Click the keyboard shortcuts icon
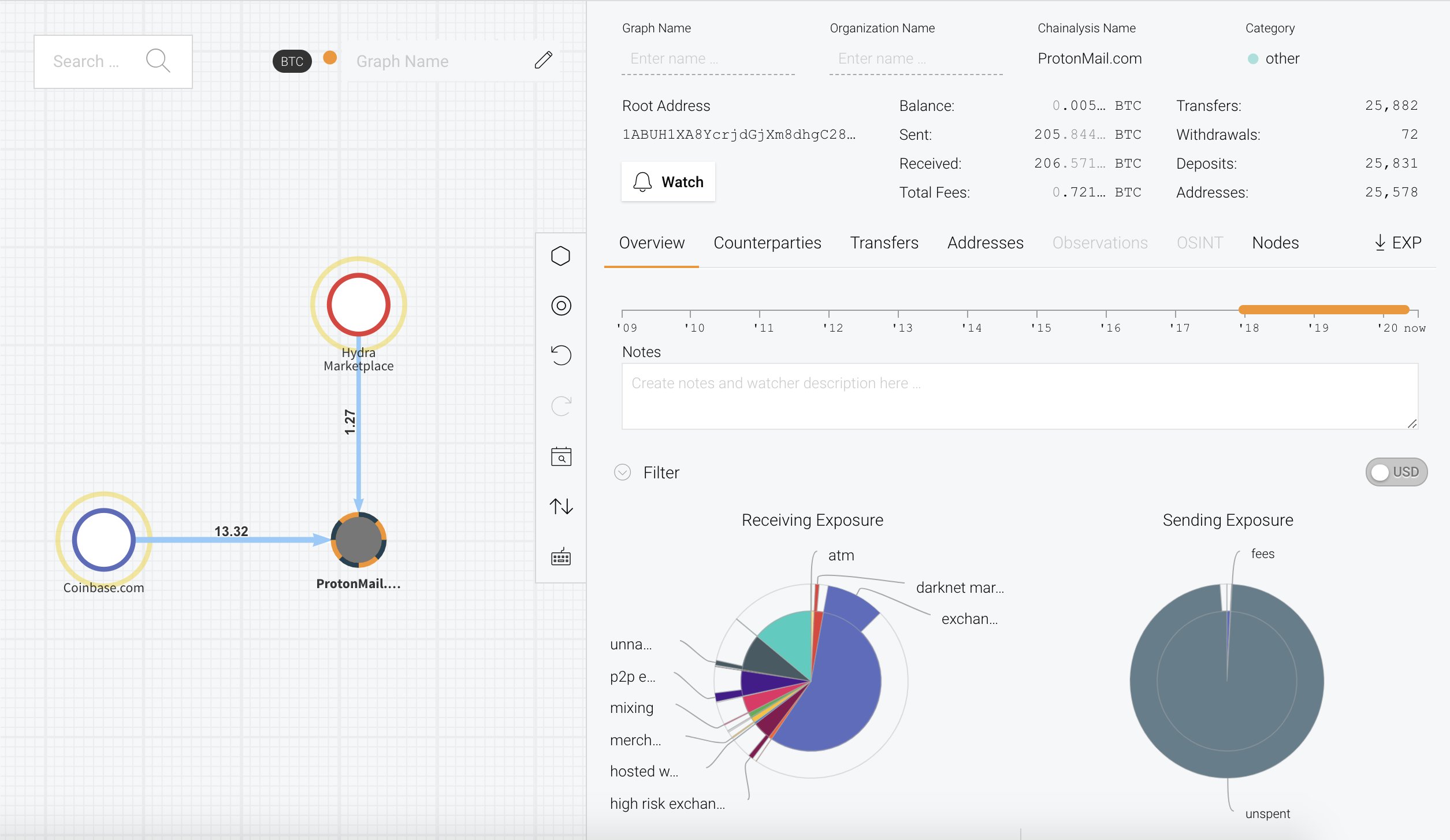Screen dimensions: 1450x840 pos(560,557)
